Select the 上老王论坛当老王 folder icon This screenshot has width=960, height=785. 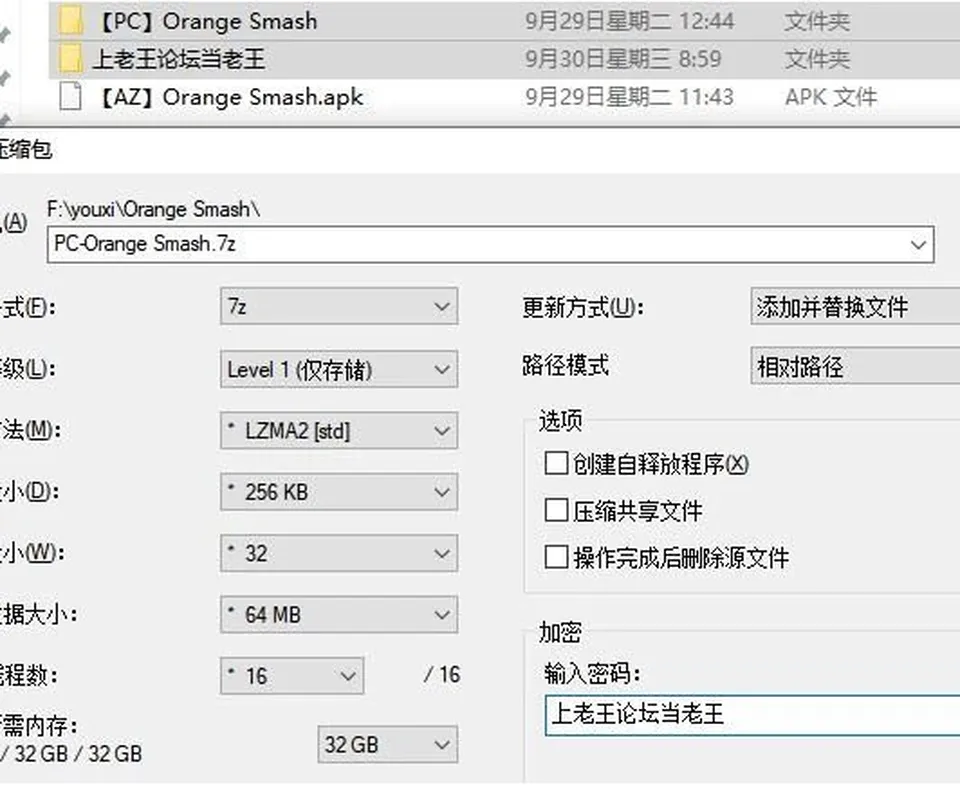(x=71, y=59)
